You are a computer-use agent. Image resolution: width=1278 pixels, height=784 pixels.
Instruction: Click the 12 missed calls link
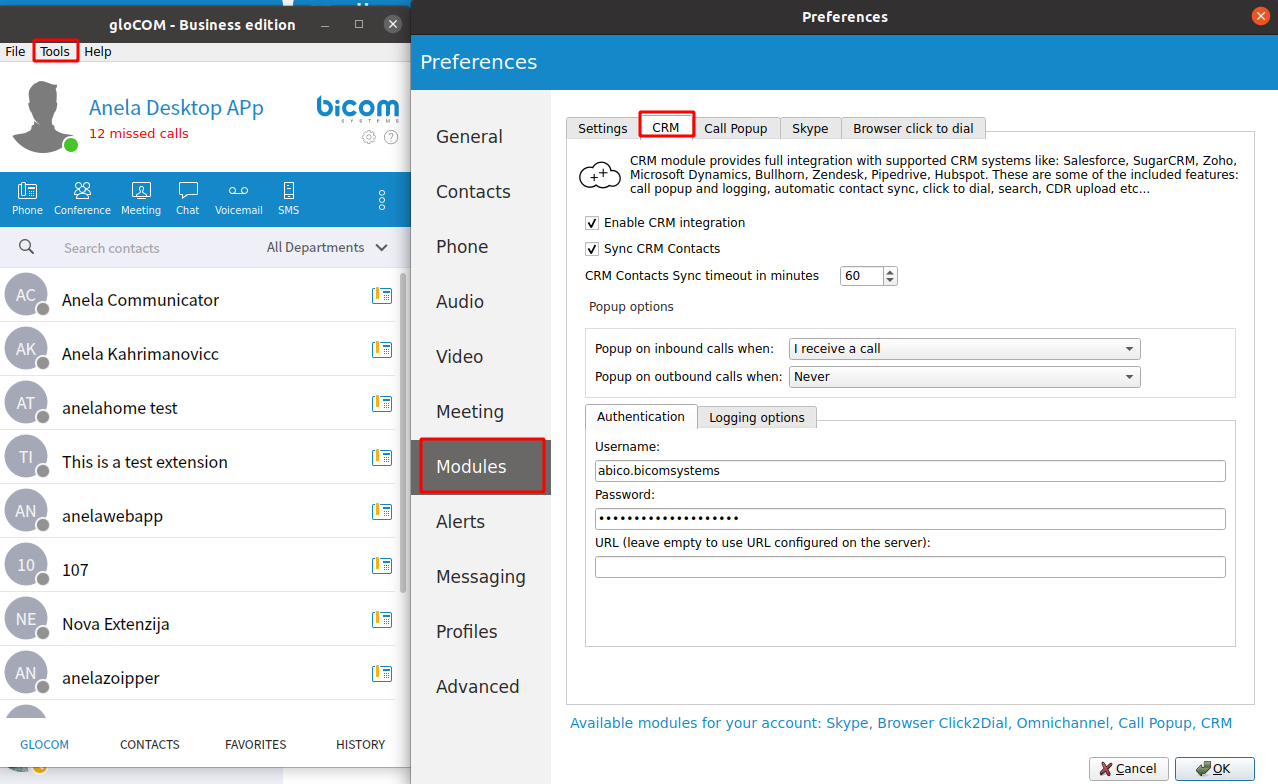(x=139, y=133)
